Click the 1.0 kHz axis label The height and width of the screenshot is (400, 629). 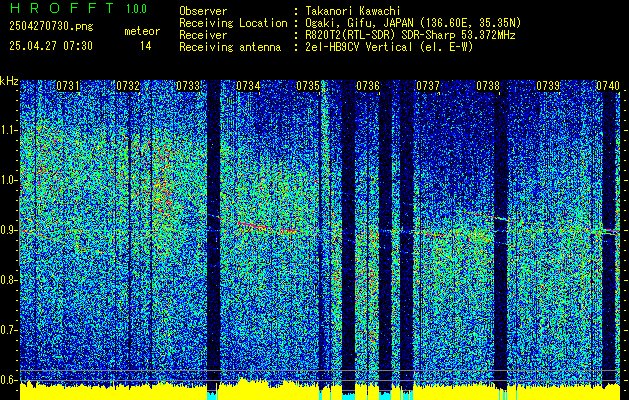pos(8,180)
